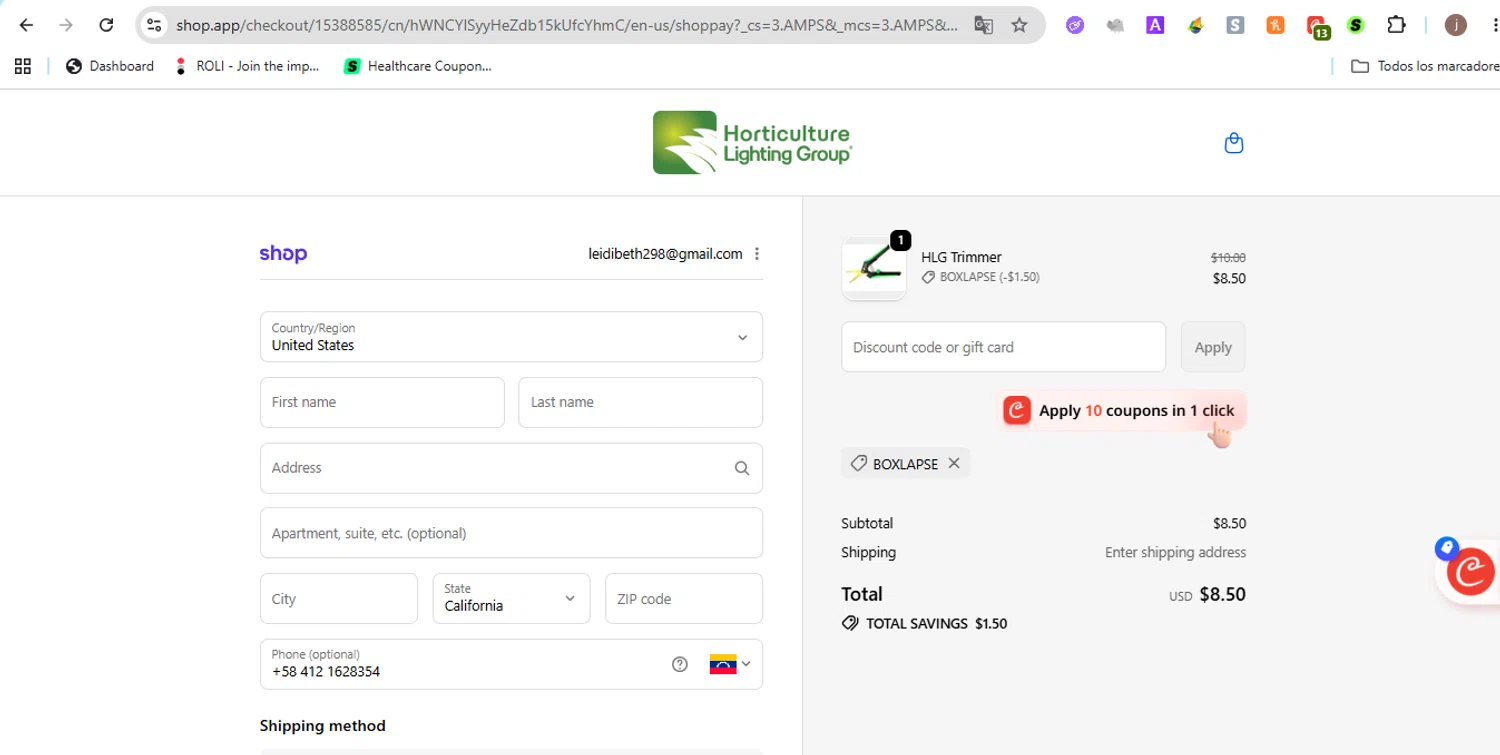Click the Shop logo

283,254
